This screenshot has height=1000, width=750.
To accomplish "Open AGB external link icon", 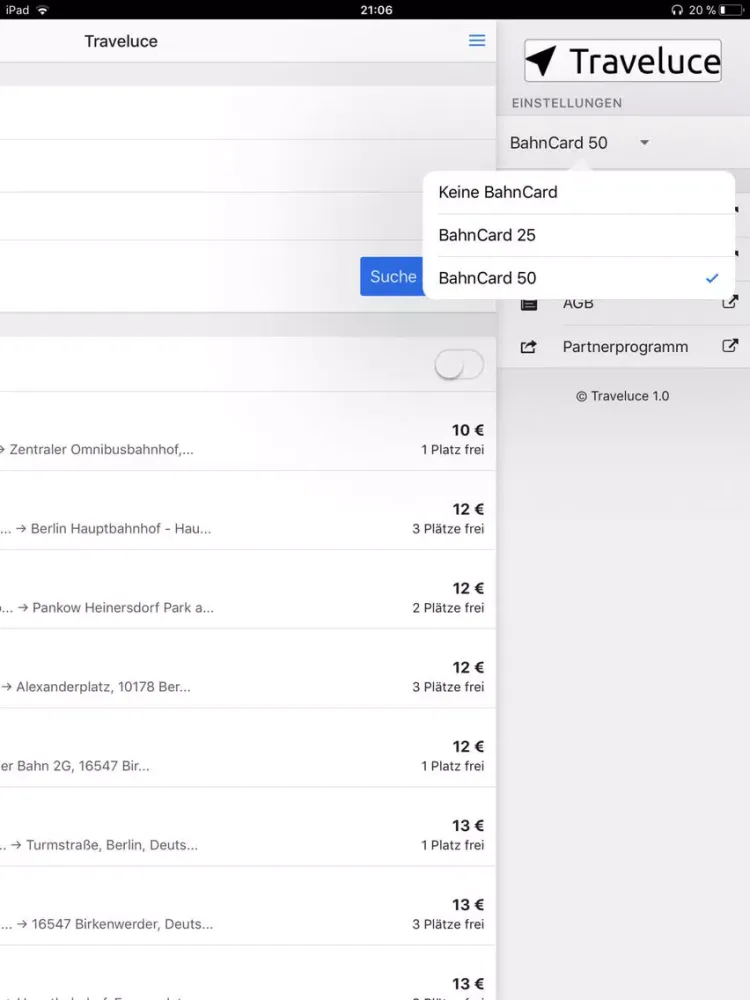I will point(730,302).
